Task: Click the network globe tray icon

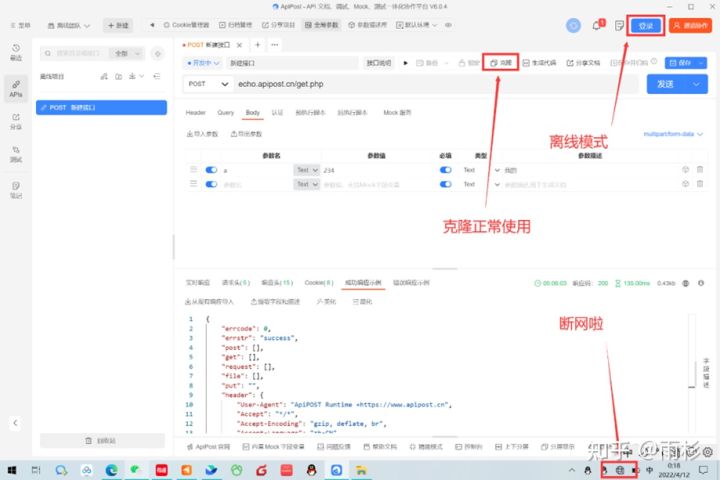Action: [619, 470]
